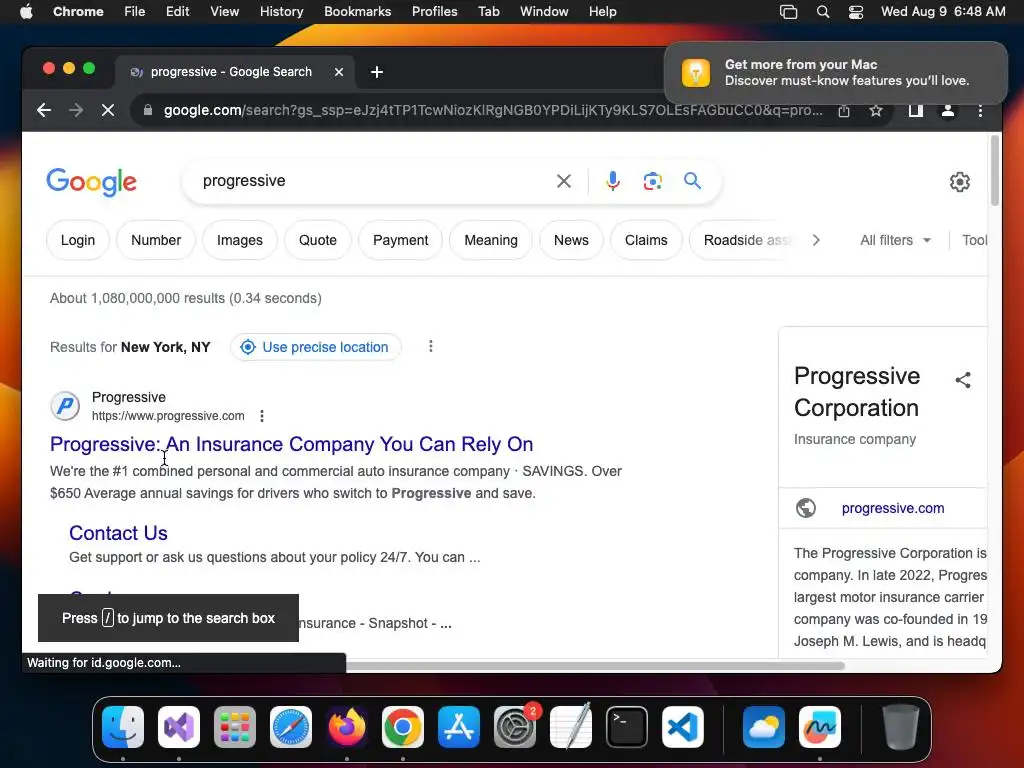Viewport: 1024px width, 768px height.
Task: Select the Images filter chip
Action: [x=240, y=240]
